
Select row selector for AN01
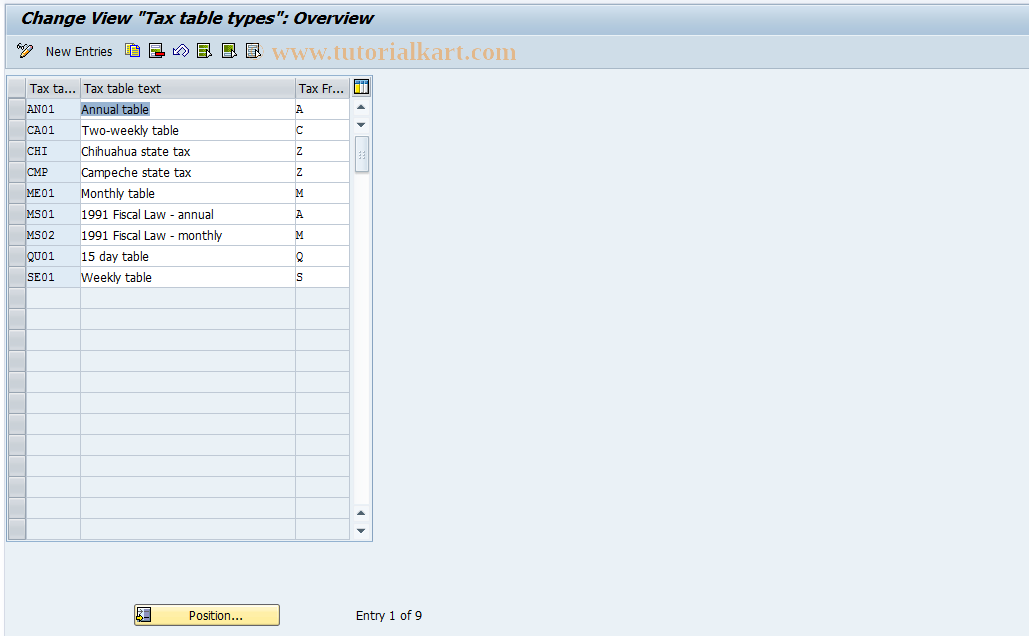pos(17,109)
